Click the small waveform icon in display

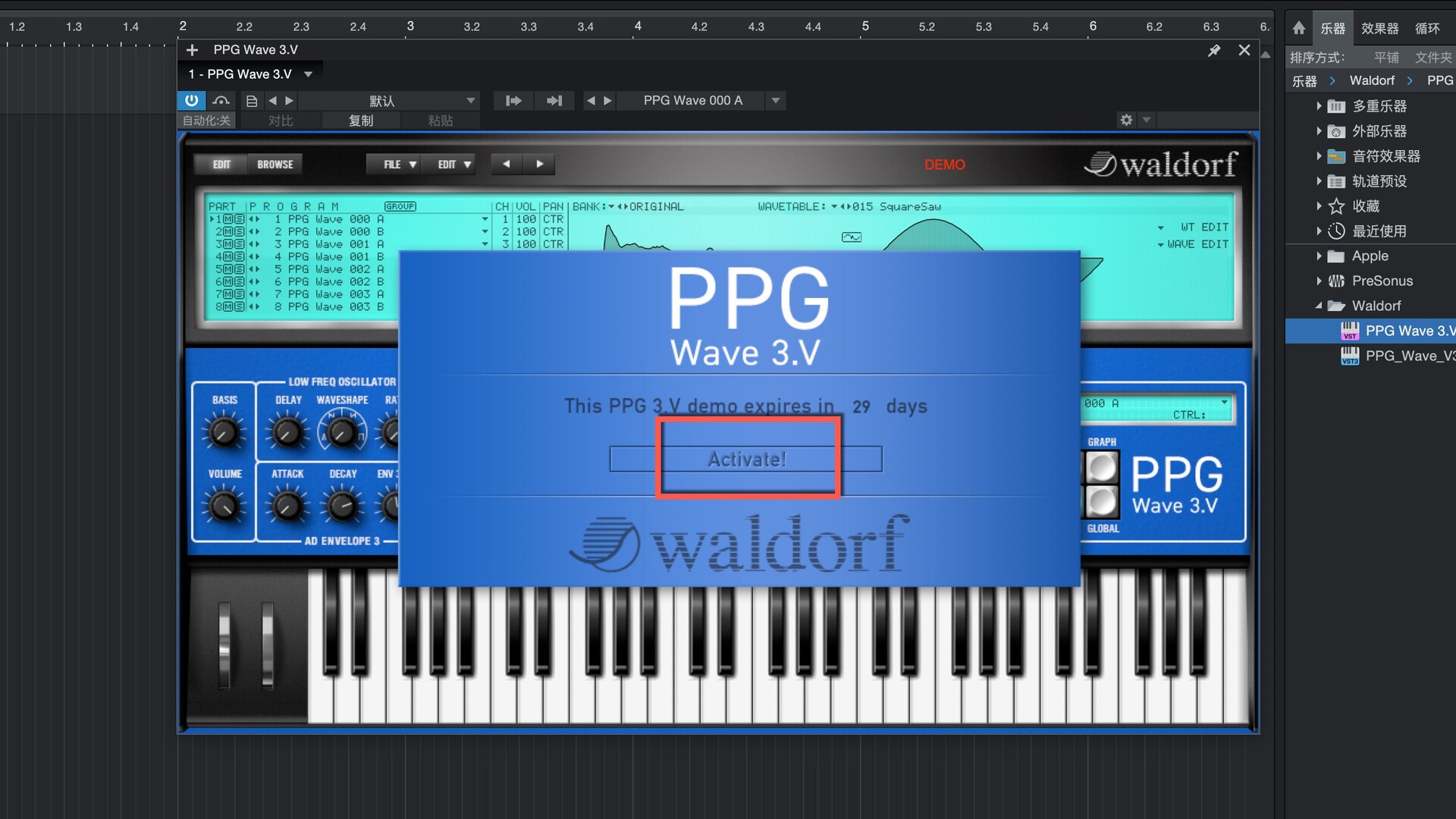pos(852,237)
